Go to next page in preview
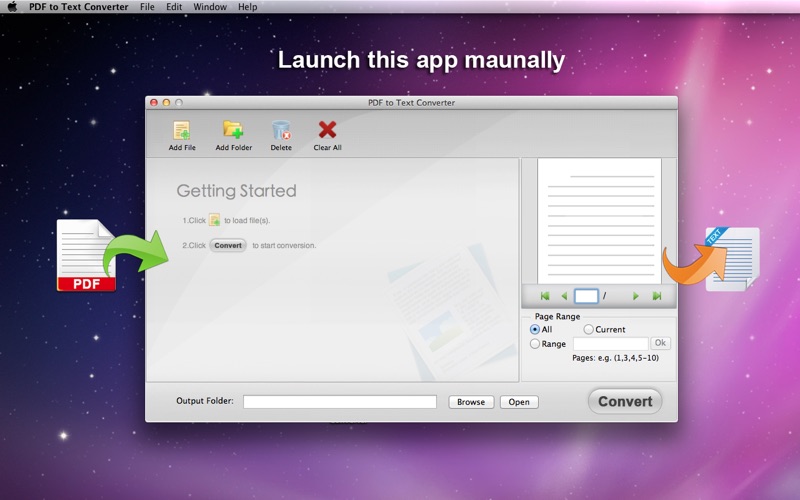This screenshot has height=500, width=800. tap(635, 296)
